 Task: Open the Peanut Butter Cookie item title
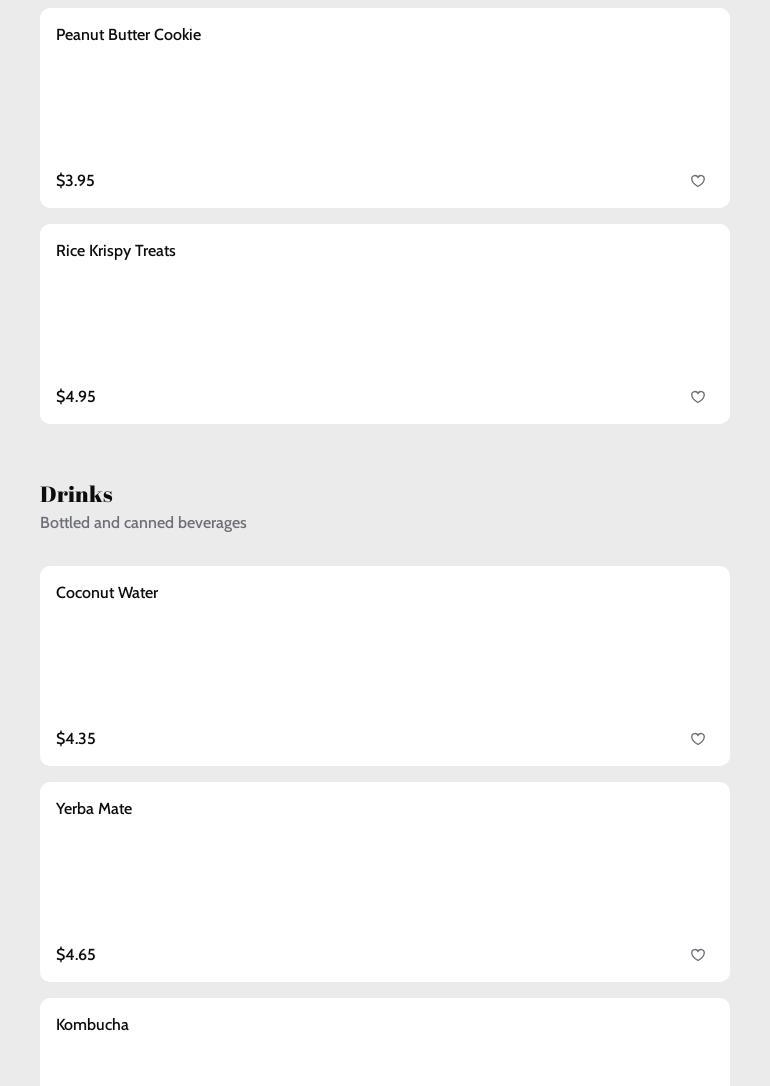pyautogui.click(x=128, y=35)
